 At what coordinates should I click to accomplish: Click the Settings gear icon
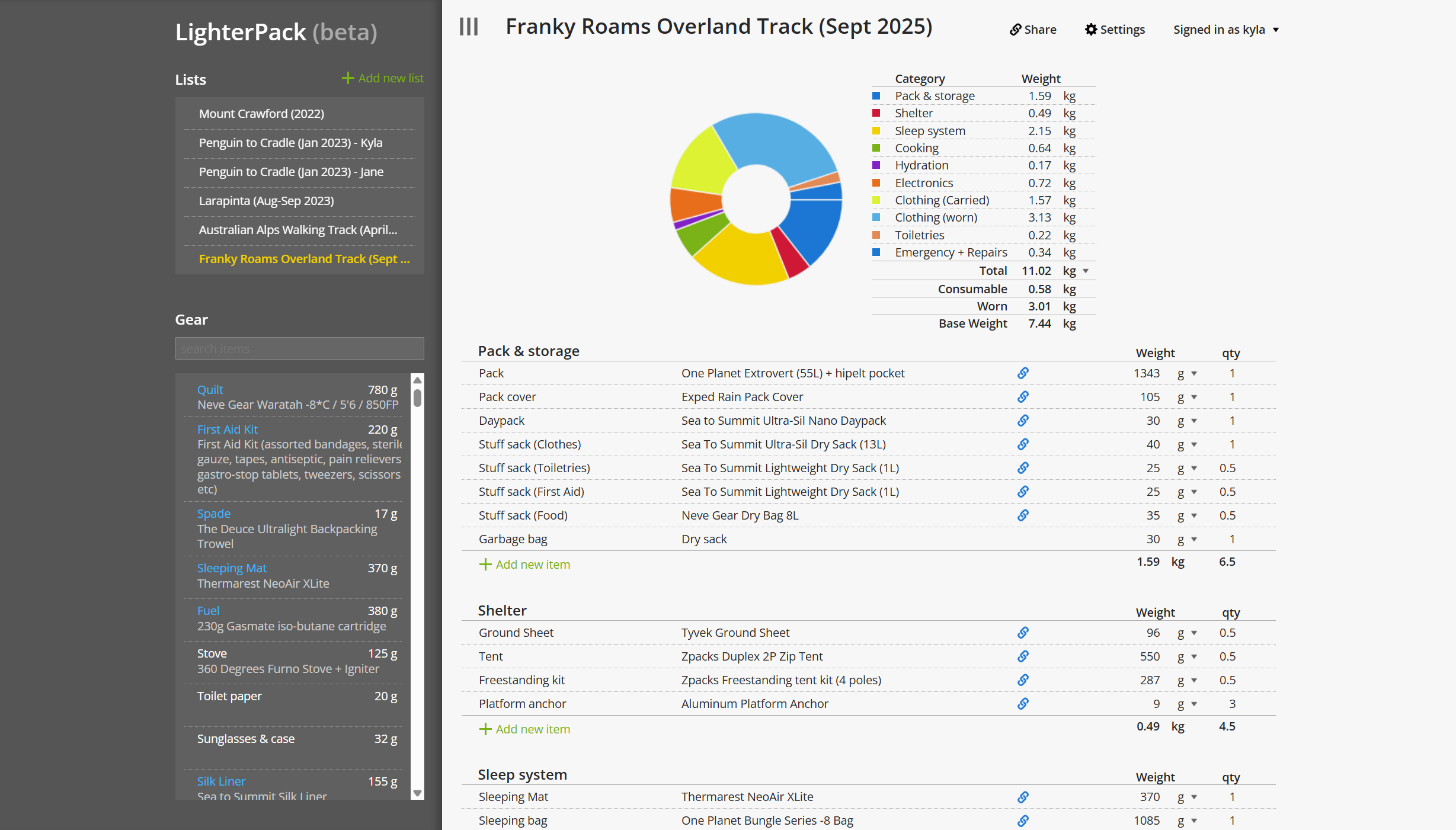click(1091, 30)
